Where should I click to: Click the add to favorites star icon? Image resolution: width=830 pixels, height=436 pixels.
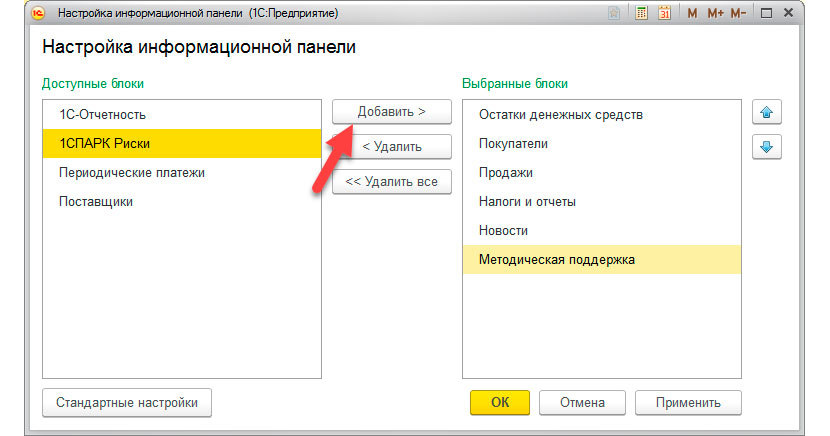click(614, 14)
